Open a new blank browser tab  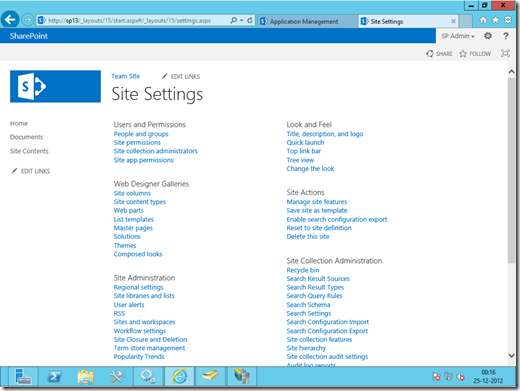tap(465, 21)
